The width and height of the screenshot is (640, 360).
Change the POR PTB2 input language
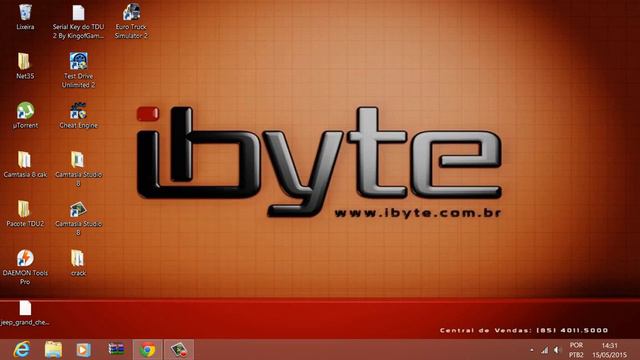(576, 350)
